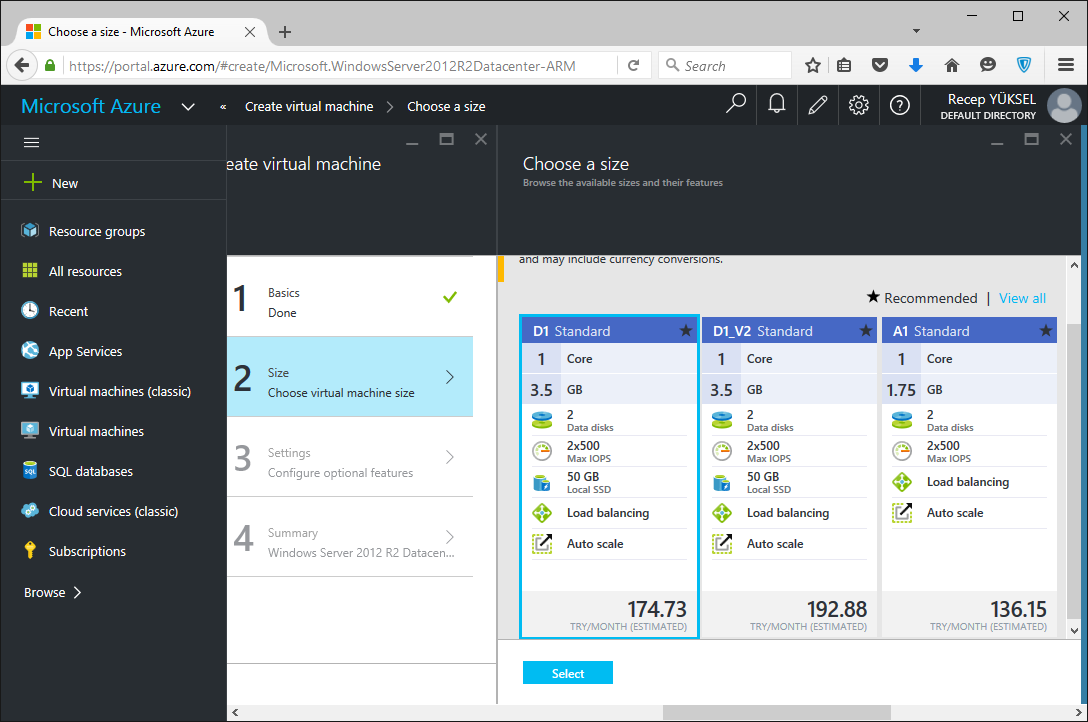Image resolution: width=1088 pixels, height=722 pixels.
Task: Expand the Browse sidebar menu
Action: pyautogui.click(x=53, y=592)
